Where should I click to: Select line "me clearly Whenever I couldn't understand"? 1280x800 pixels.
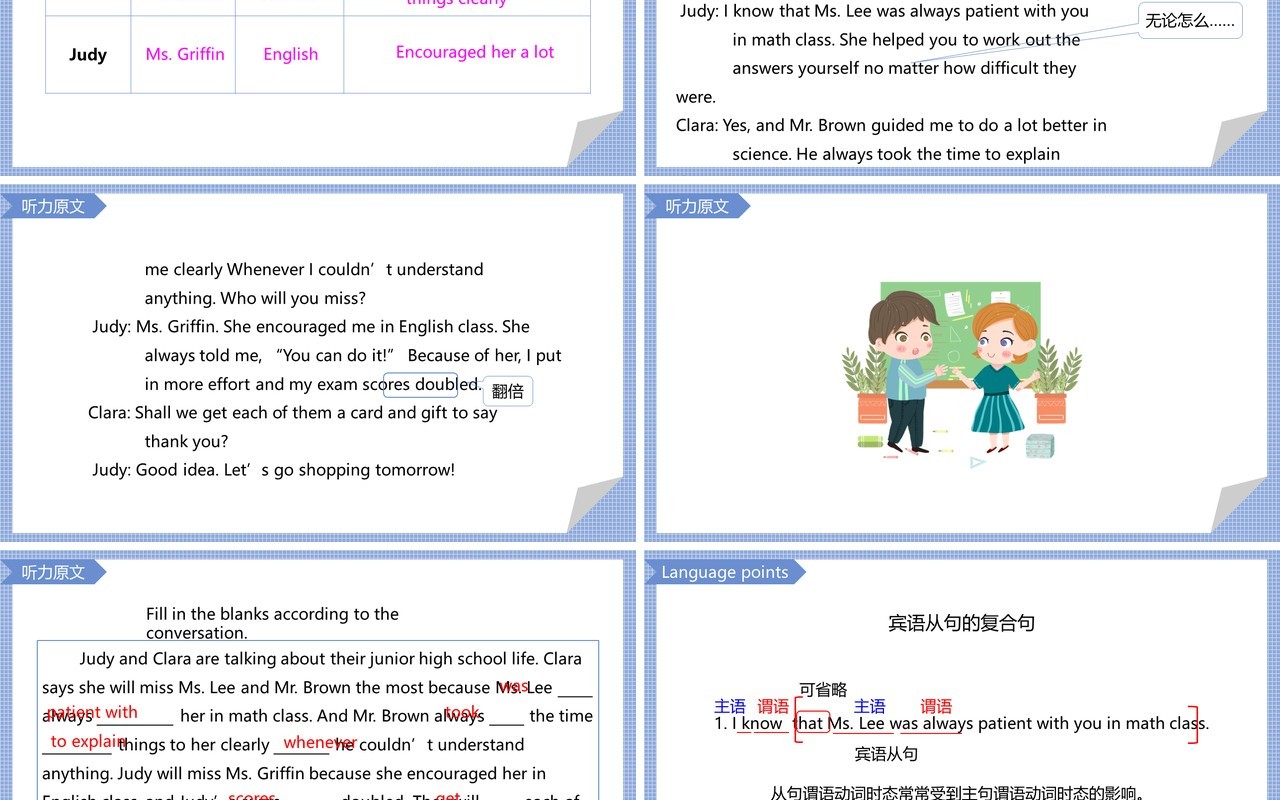314,269
